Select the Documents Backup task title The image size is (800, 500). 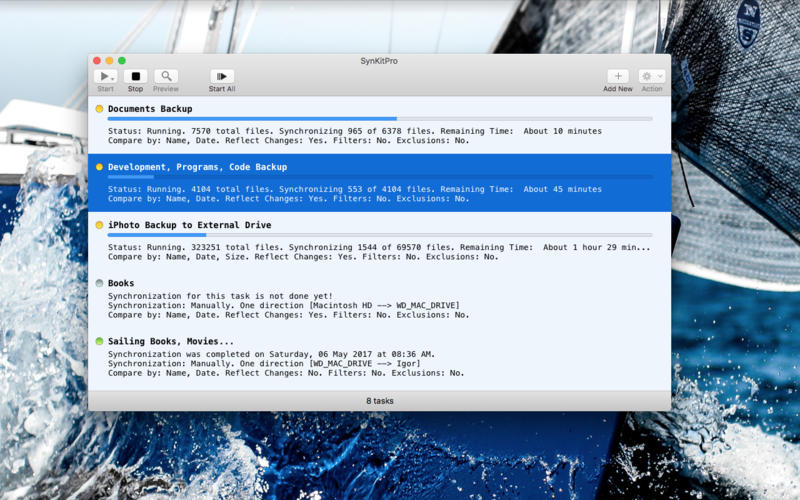[150, 109]
